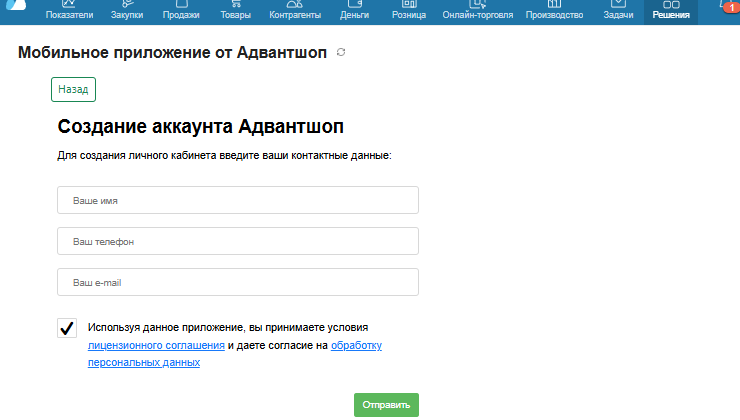Focus the Ваш телефон input field

pyautogui.click(x=238, y=241)
